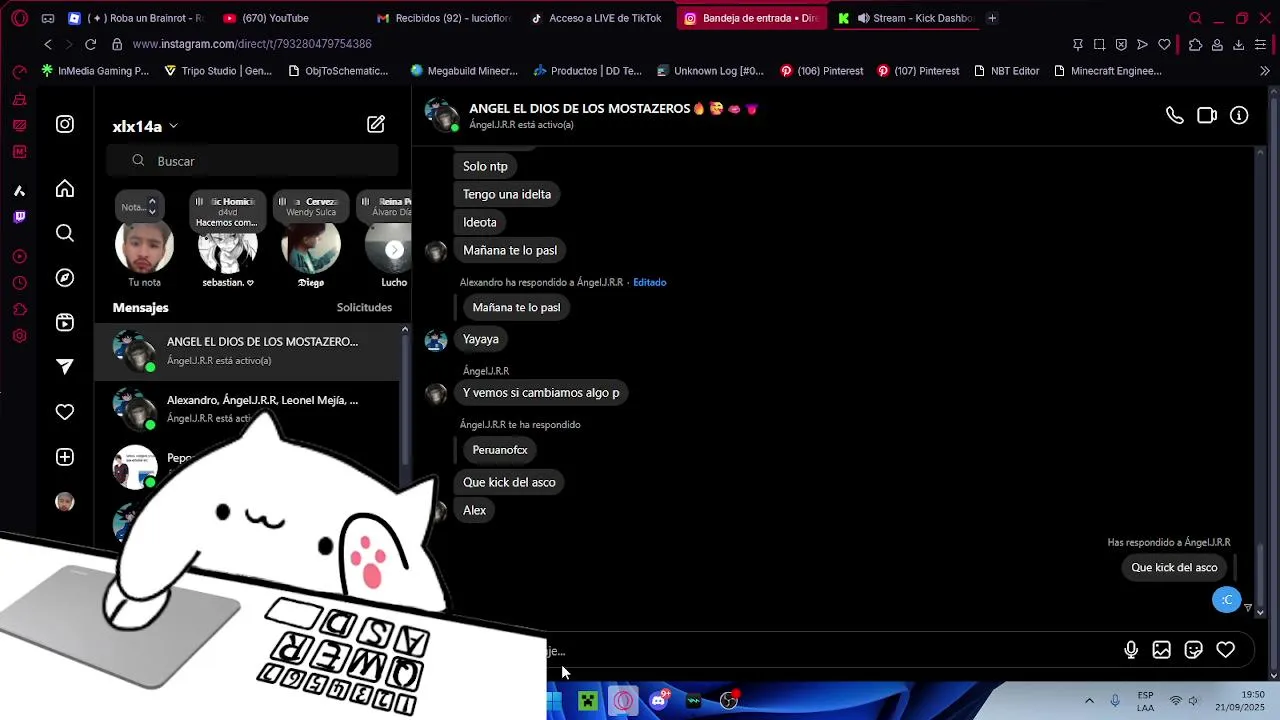1280x720 pixels.
Task: Open the Megabuild Minecraft bookmark
Action: pos(464,71)
